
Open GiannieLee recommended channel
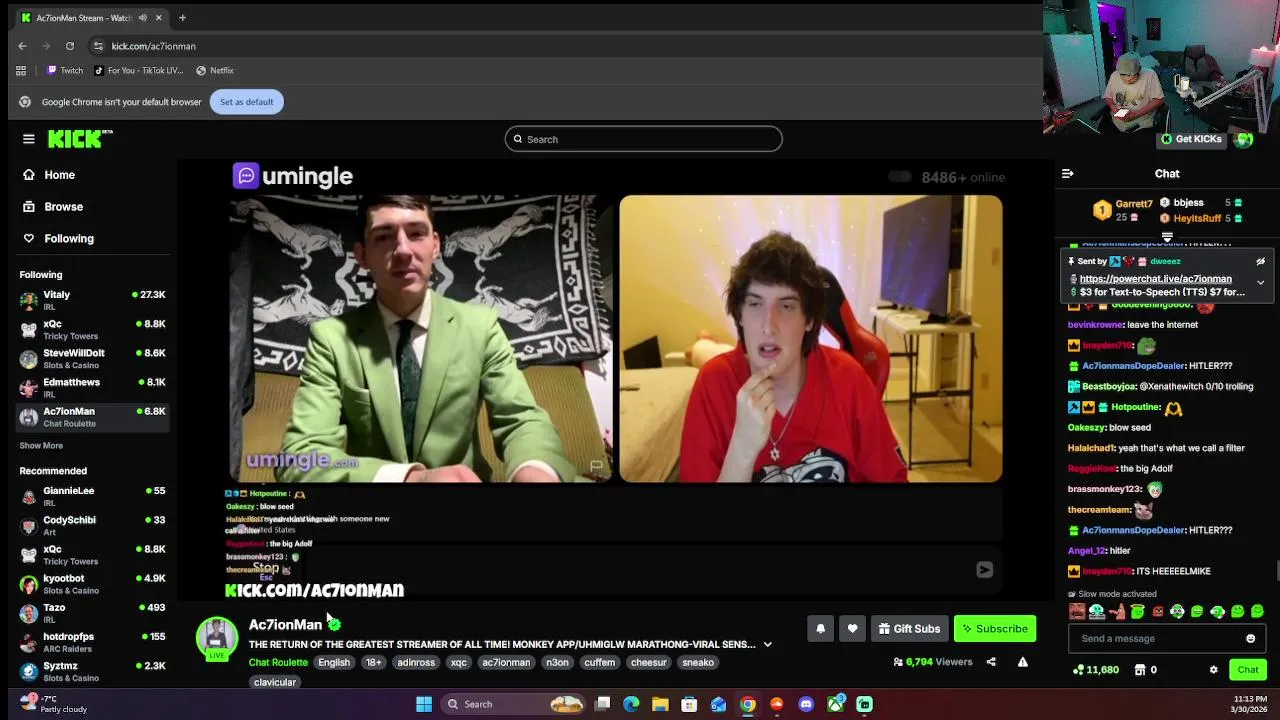[93, 496]
